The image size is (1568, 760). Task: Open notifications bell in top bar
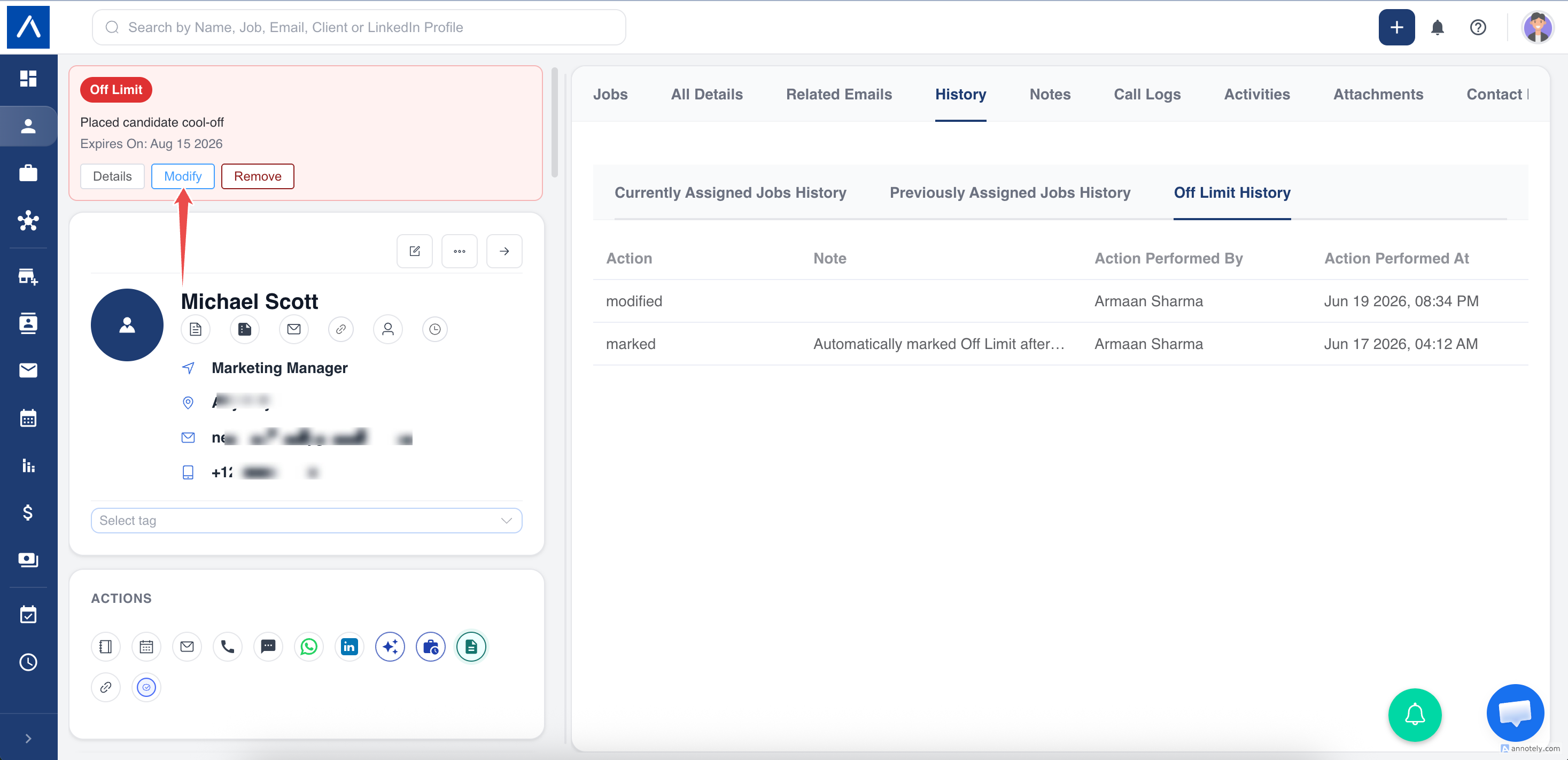[1437, 27]
